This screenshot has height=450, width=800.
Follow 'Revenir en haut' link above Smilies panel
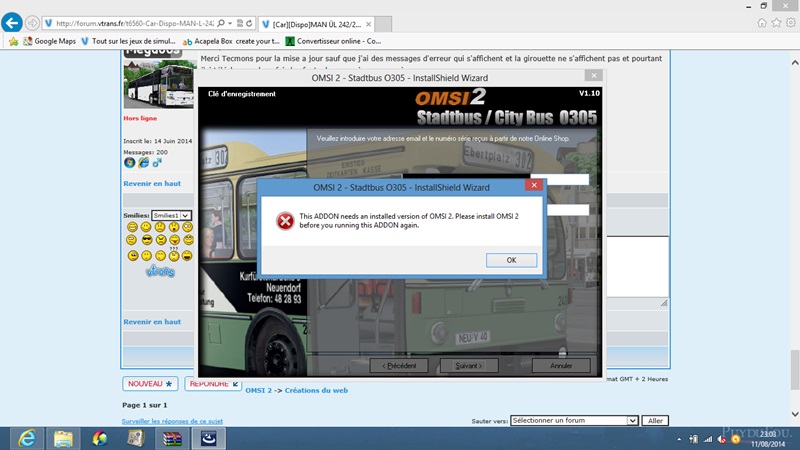pyautogui.click(x=152, y=184)
